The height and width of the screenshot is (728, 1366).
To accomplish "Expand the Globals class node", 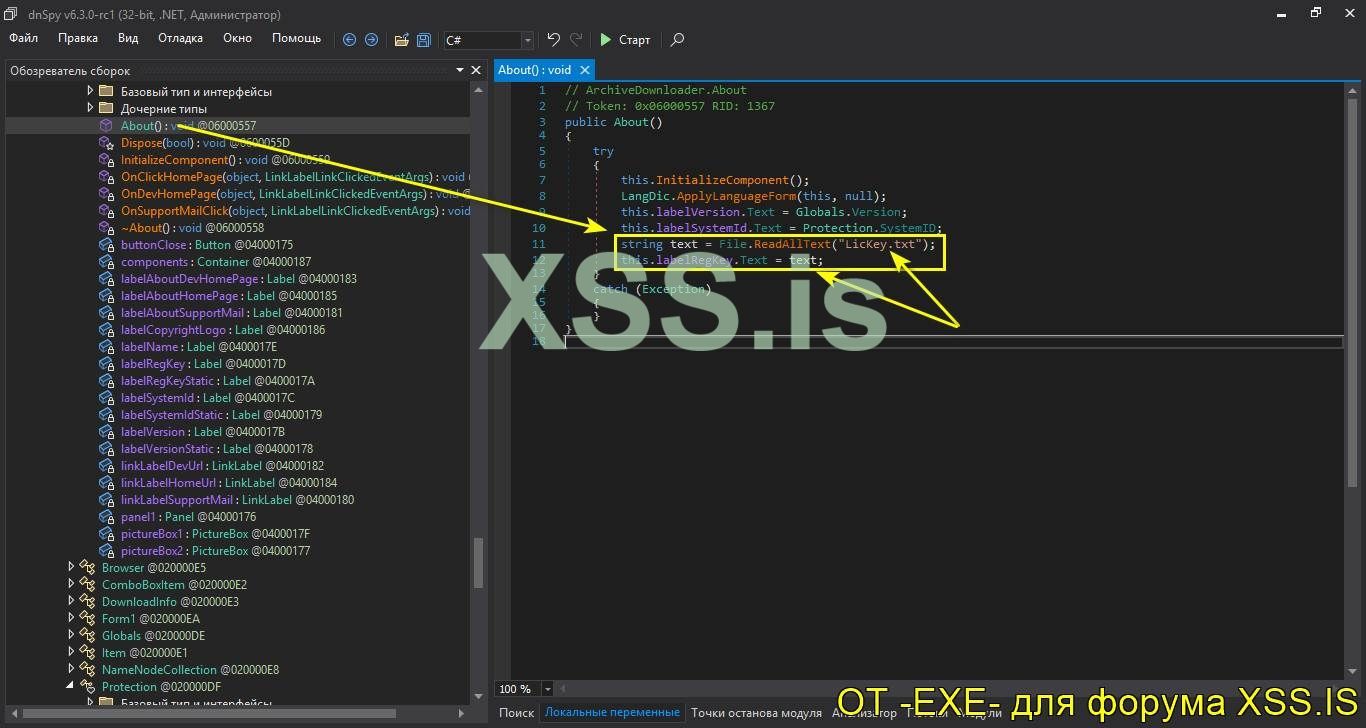I will 71,635.
